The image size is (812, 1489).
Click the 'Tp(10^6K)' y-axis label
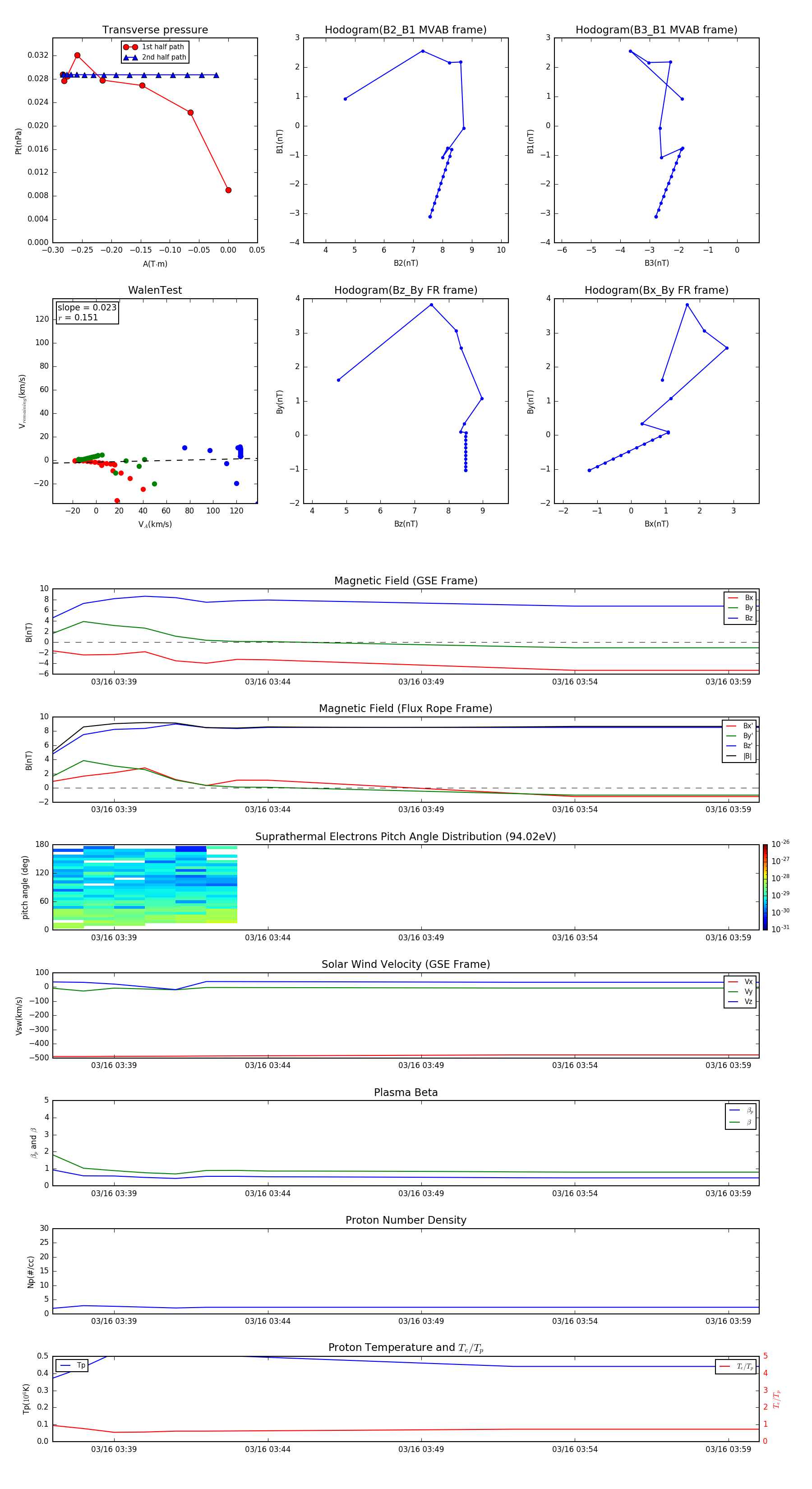[x=26, y=1399]
